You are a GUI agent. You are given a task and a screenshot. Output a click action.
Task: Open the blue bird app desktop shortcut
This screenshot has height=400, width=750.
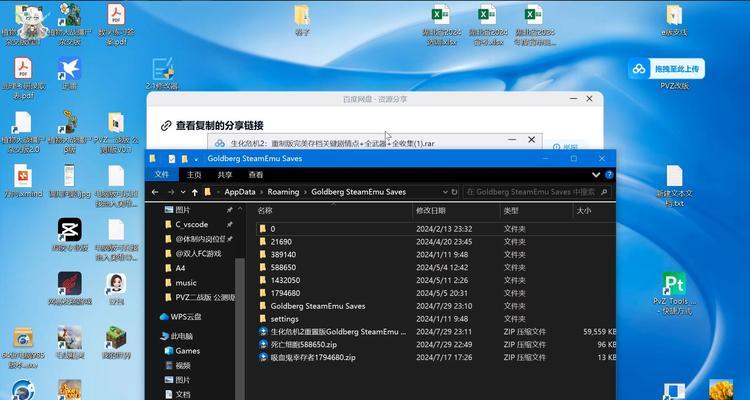click(x=70, y=74)
